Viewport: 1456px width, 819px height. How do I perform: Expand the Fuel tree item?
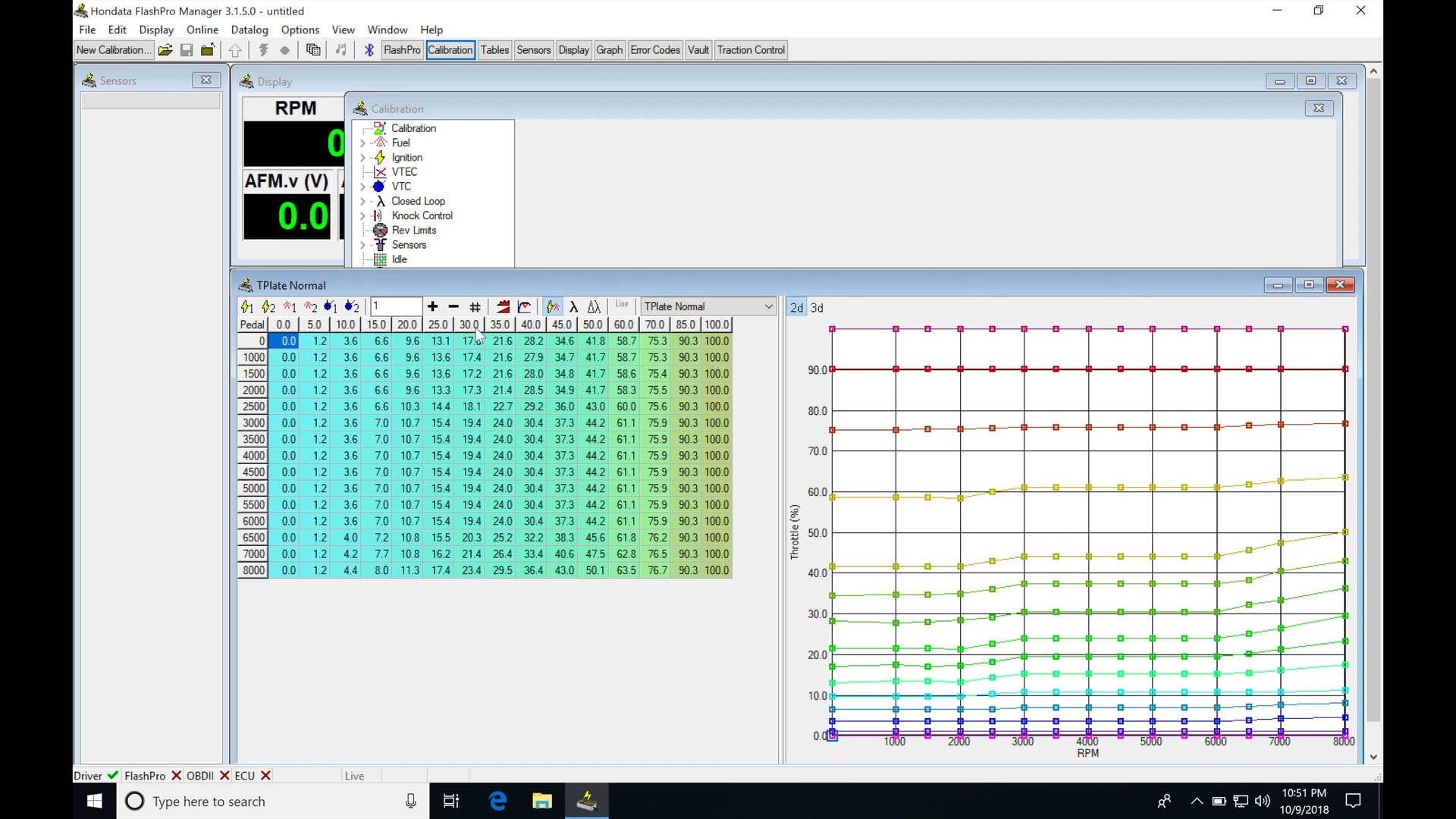coord(362,143)
